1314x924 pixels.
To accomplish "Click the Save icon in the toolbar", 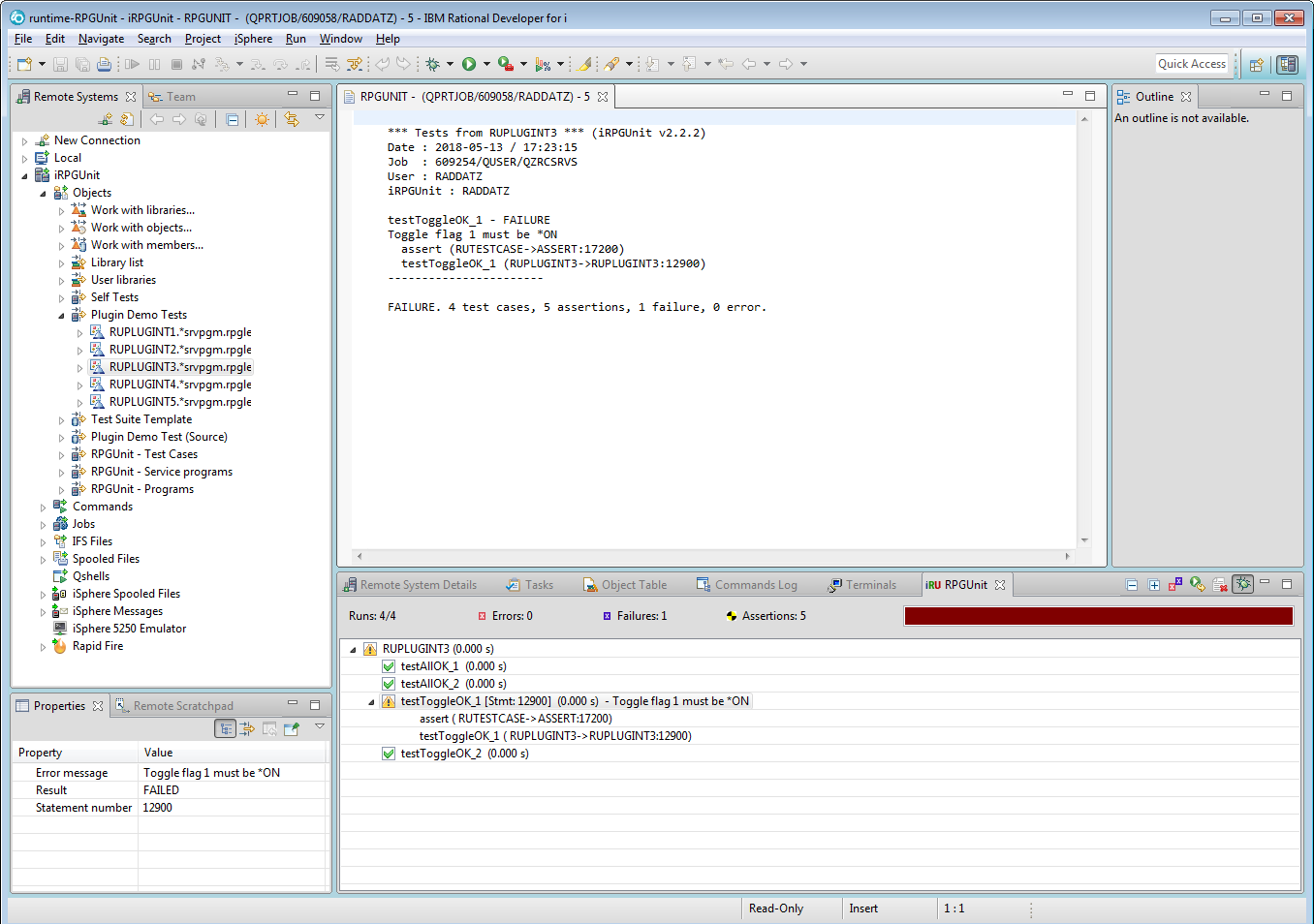I will (x=59, y=64).
